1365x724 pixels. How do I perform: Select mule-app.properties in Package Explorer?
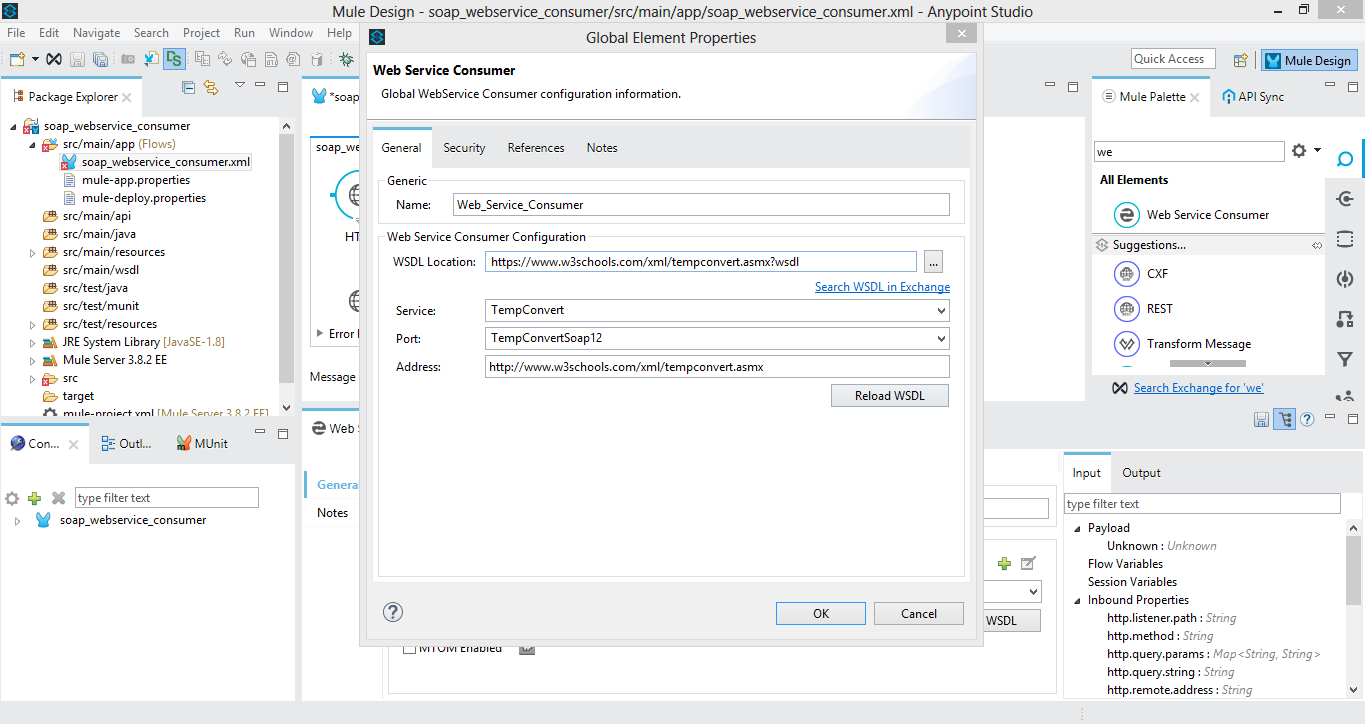[136, 180]
